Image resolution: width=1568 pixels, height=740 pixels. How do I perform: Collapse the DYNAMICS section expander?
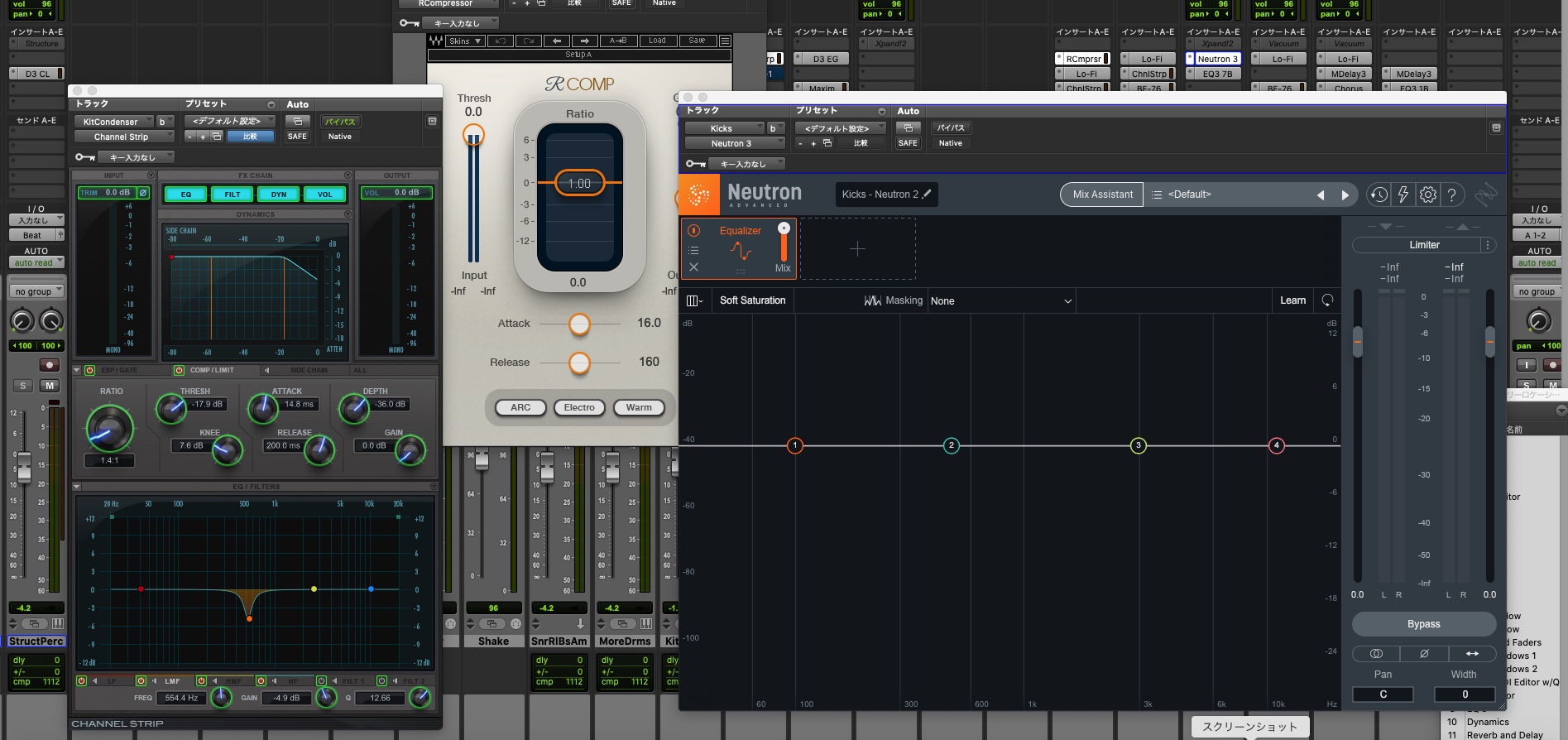pos(348,214)
